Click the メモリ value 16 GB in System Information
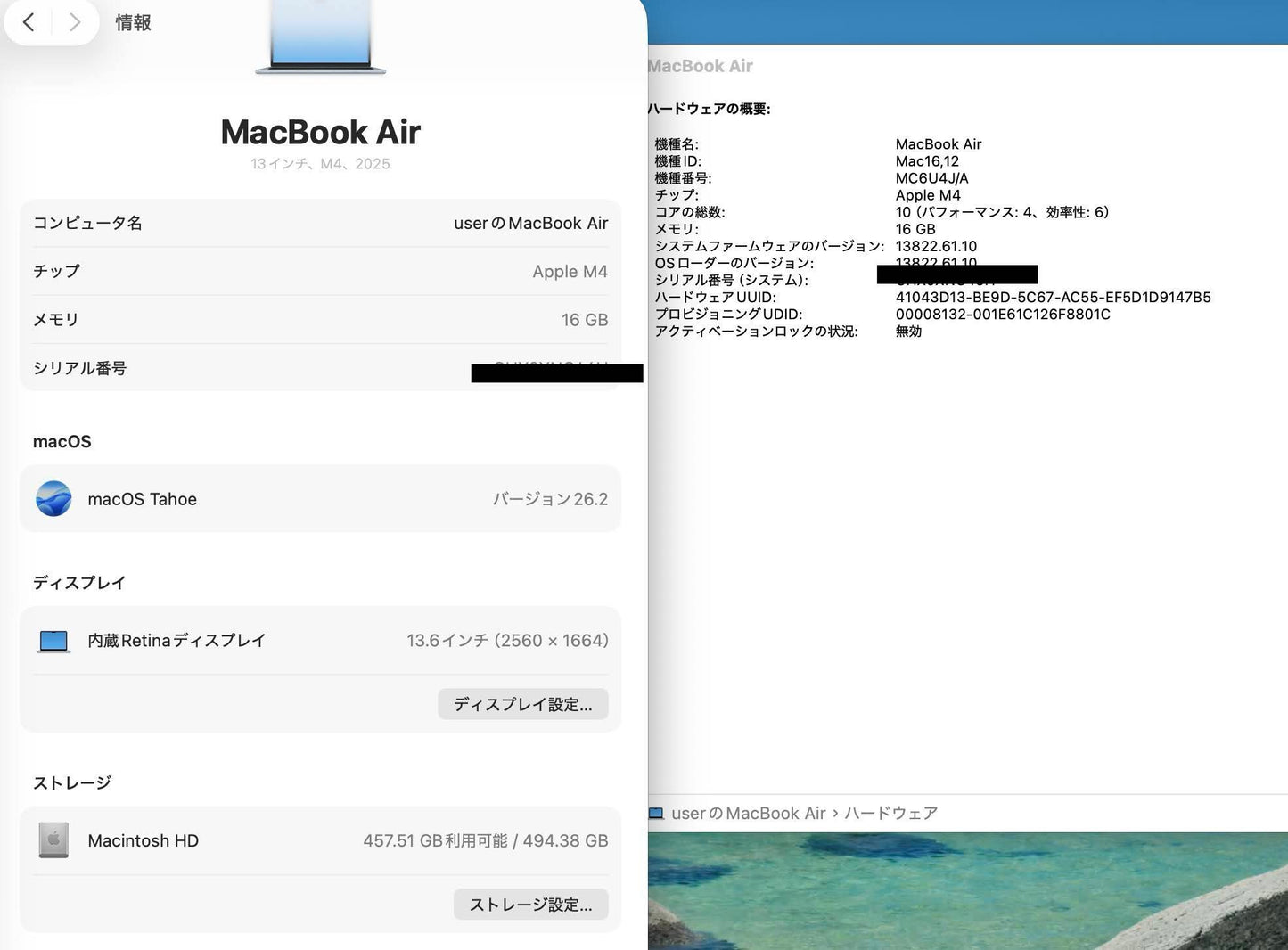1288x950 pixels. tap(915, 229)
